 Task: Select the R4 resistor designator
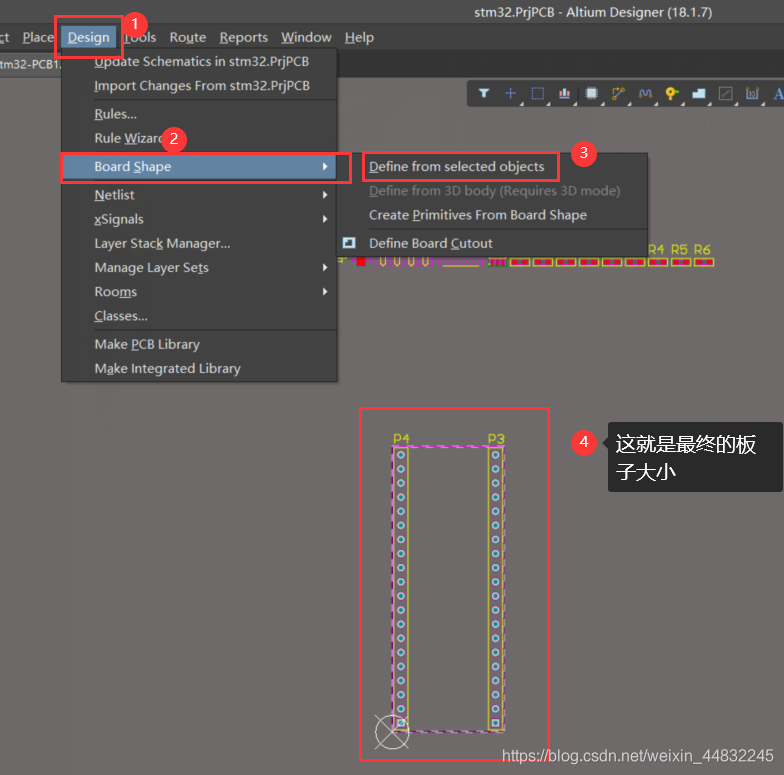coord(656,249)
